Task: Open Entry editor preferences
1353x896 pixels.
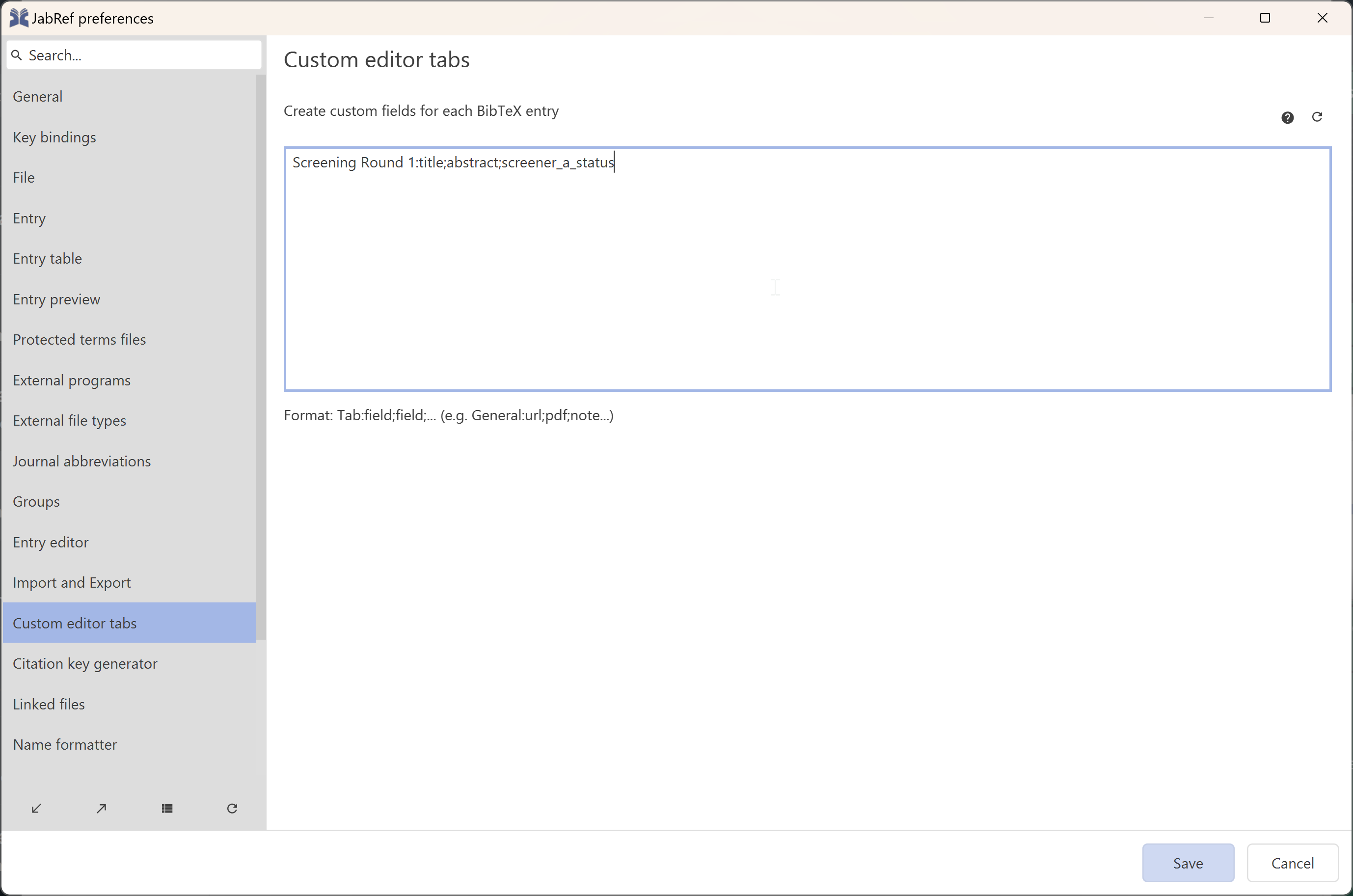Action: point(129,543)
